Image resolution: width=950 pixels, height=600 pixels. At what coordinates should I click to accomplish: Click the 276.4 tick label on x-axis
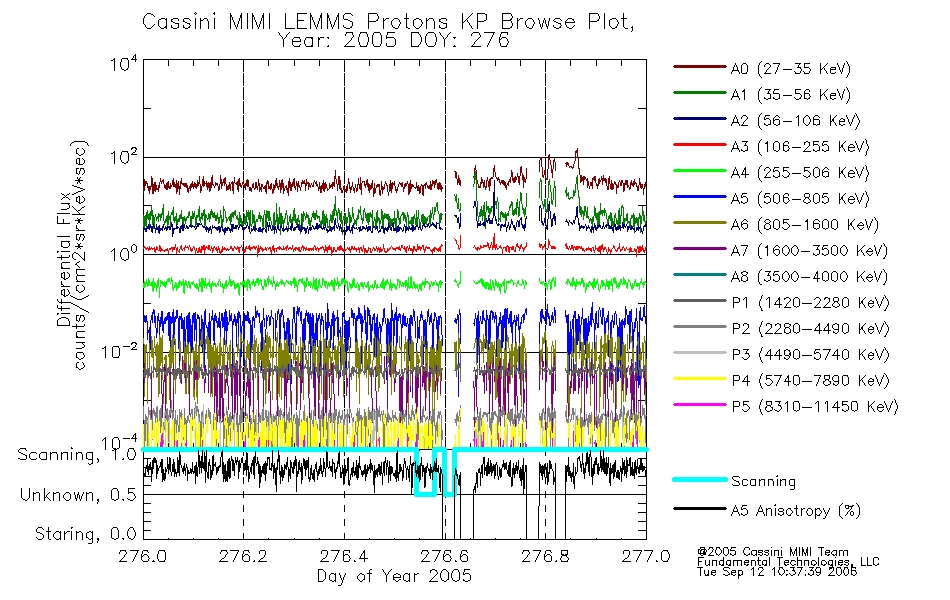click(x=344, y=556)
